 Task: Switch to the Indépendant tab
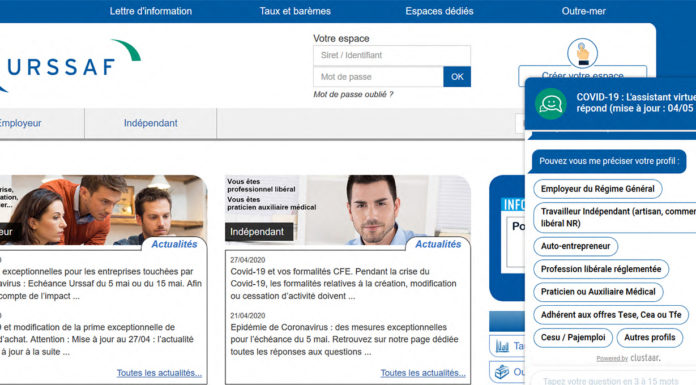tap(150, 123)
